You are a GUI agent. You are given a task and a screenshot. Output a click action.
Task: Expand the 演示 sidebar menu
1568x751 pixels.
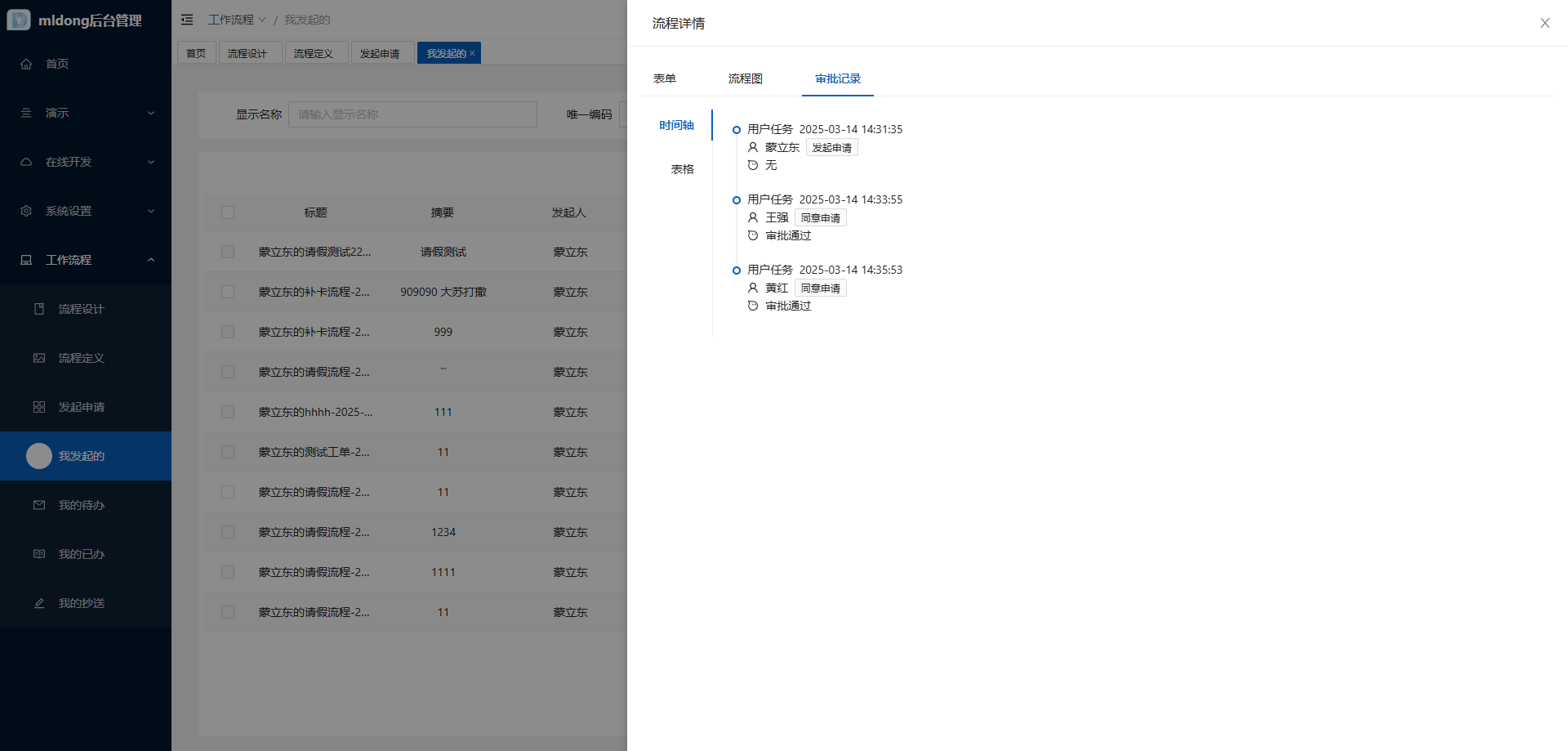(x=86, y=113)
